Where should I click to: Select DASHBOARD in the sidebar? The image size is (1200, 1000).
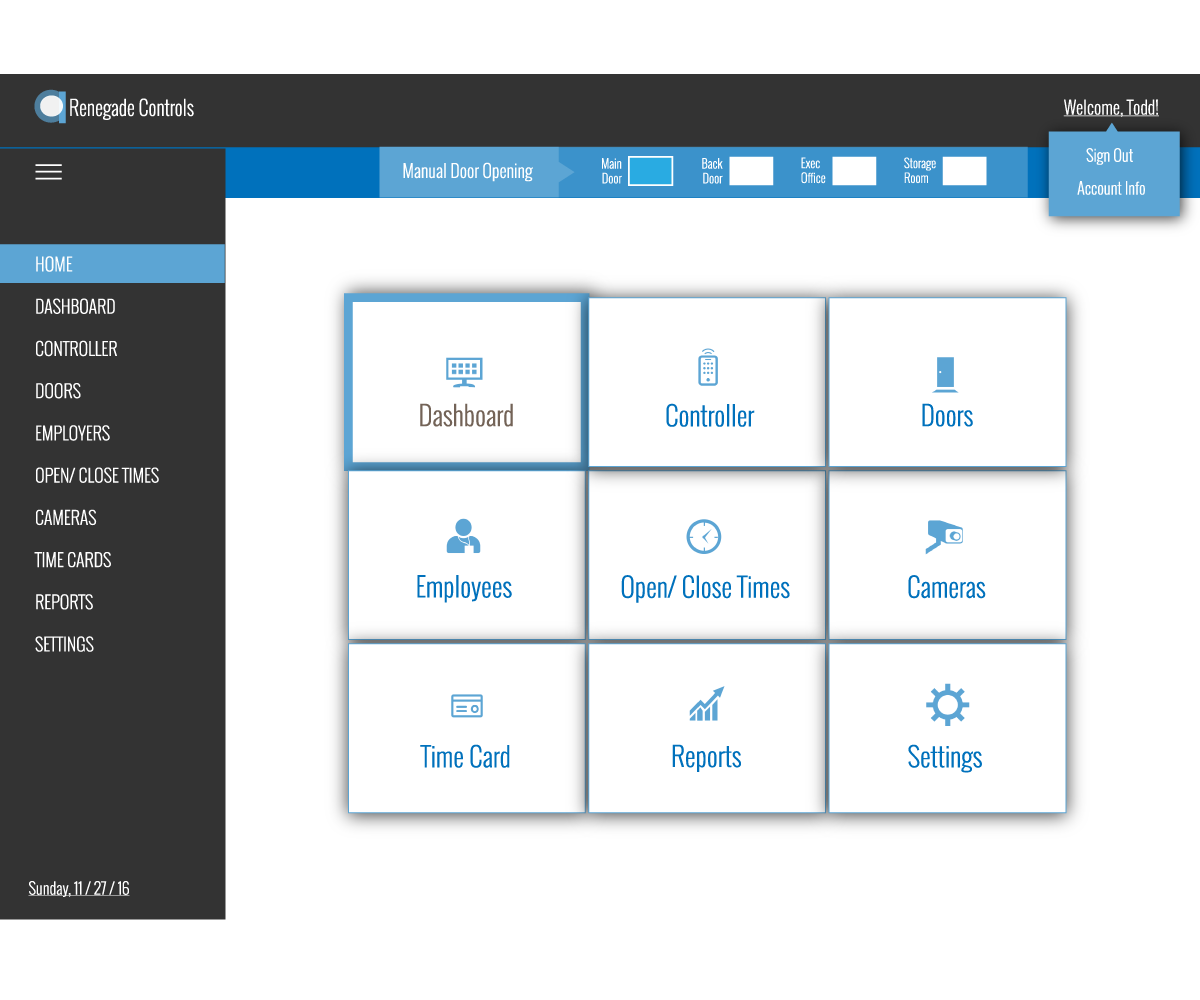pyautogui.click(x=75, y=306)
